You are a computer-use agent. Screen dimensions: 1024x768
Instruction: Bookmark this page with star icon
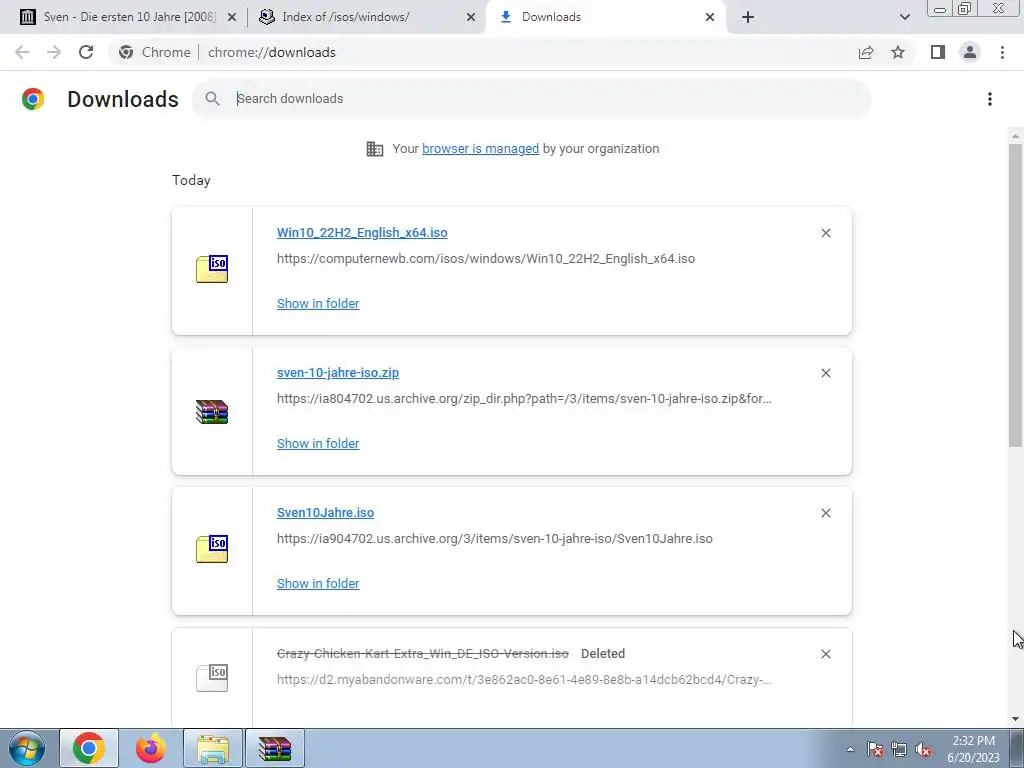pos(898,52)
